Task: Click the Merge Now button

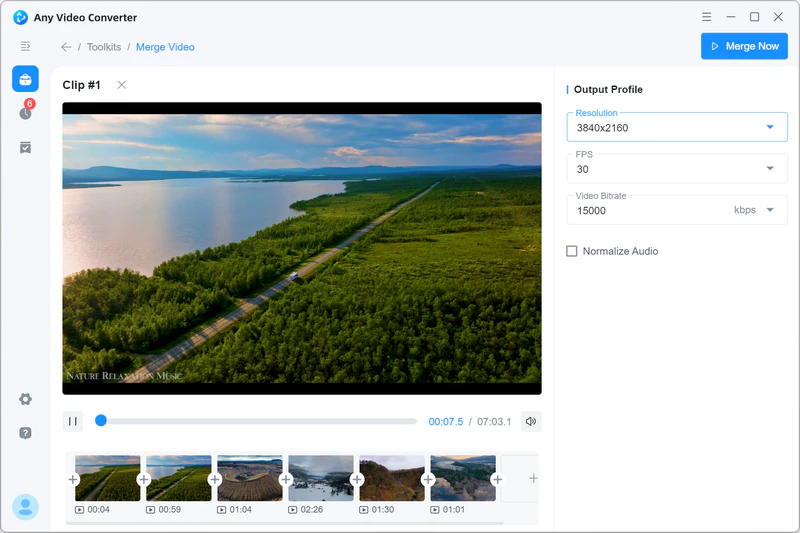Action: pyautogui.click(x=744, y=46)
